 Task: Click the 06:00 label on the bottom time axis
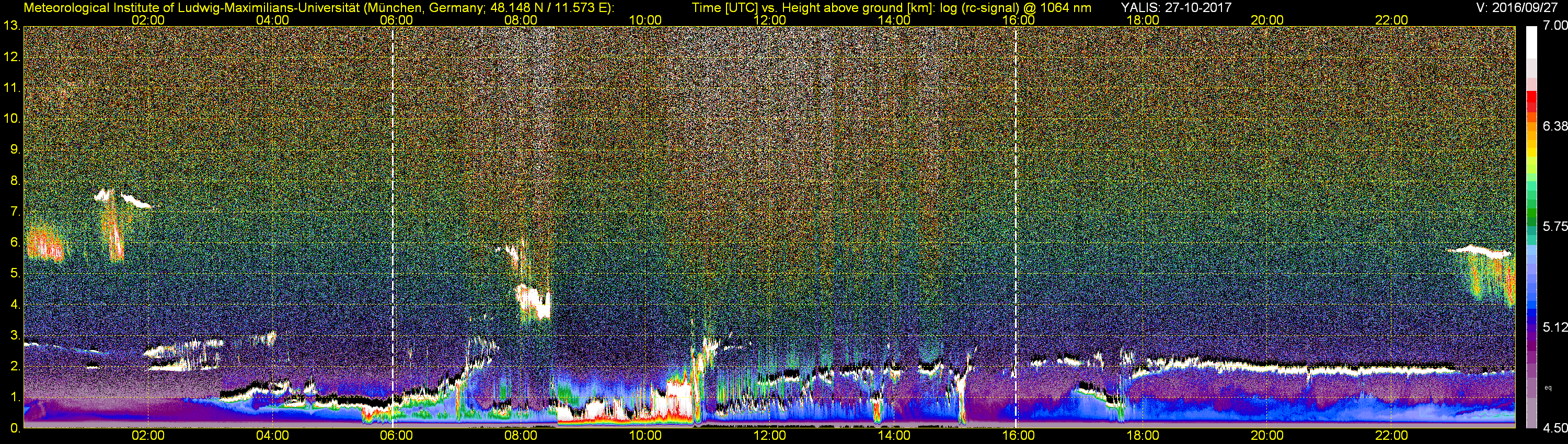pyautogui.click(x=396, y=436)
